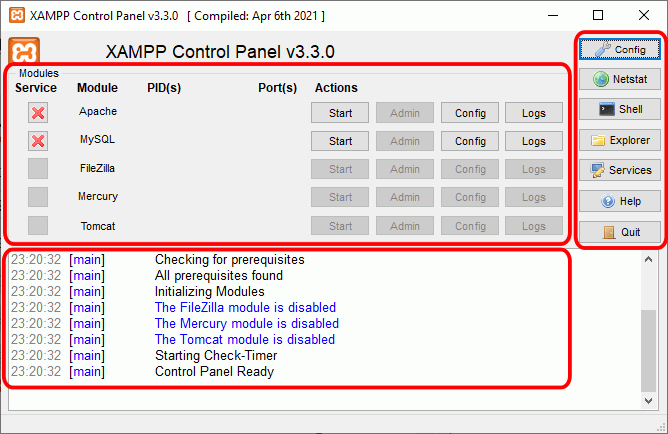The width and height of the screenshot is (668, 434).
Task: Click the Tomcat module name
Action: (x=98, y=226)
